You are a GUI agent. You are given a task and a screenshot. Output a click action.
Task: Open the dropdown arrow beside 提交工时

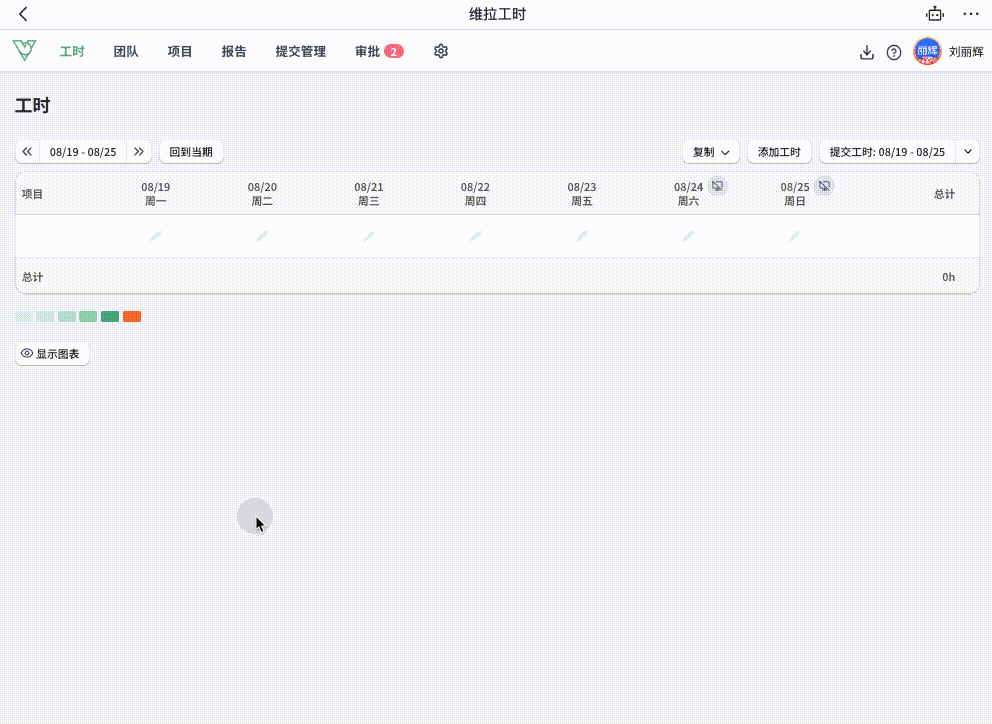(967, 152)
